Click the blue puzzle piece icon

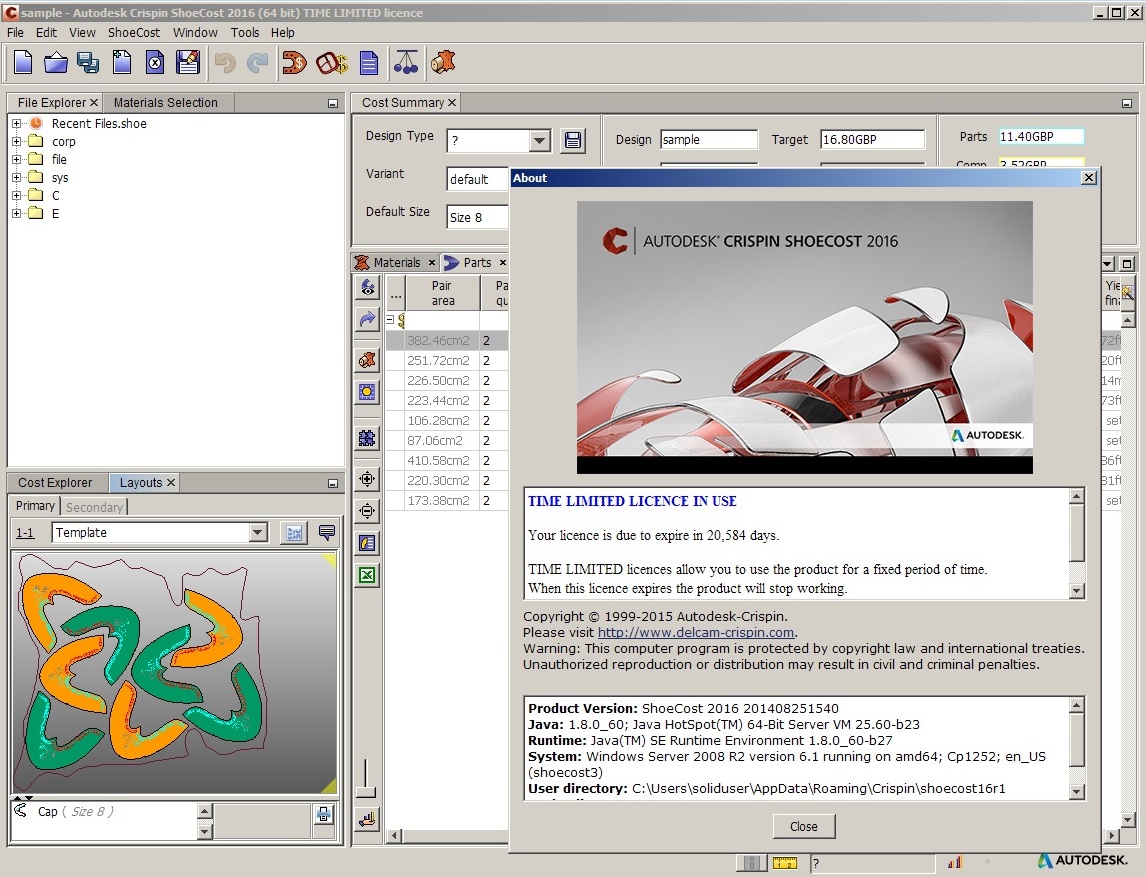pos(368,438)
